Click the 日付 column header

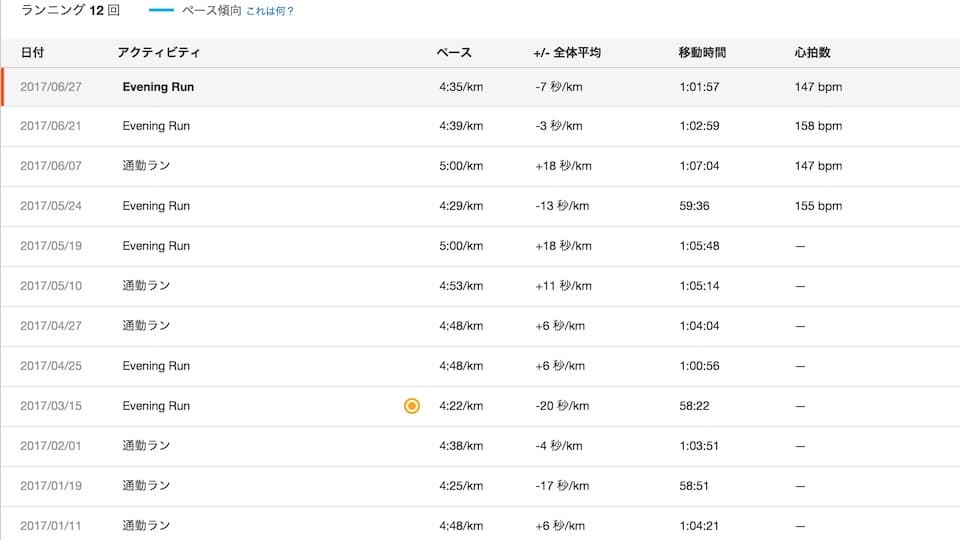tap(32, 53)
